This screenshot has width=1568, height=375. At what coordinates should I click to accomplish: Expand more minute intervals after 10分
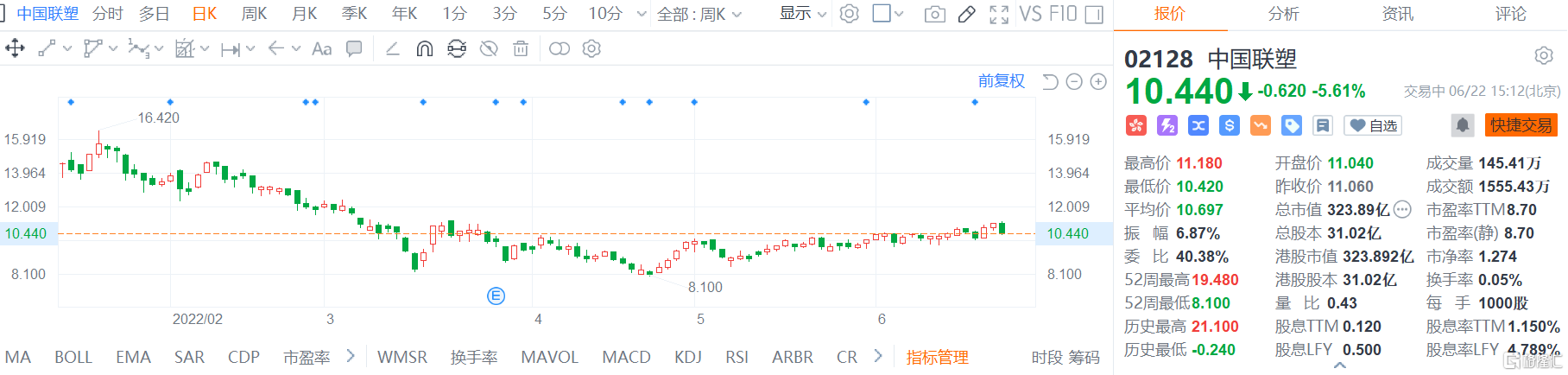click(642, 14)
